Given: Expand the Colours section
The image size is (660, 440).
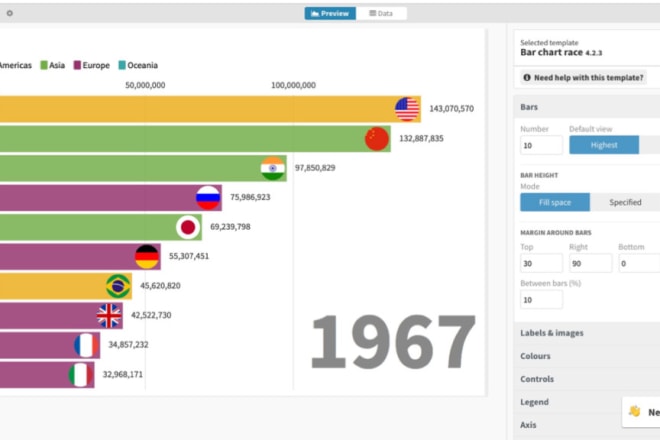Looking at the screenshot, I should 586,356.
